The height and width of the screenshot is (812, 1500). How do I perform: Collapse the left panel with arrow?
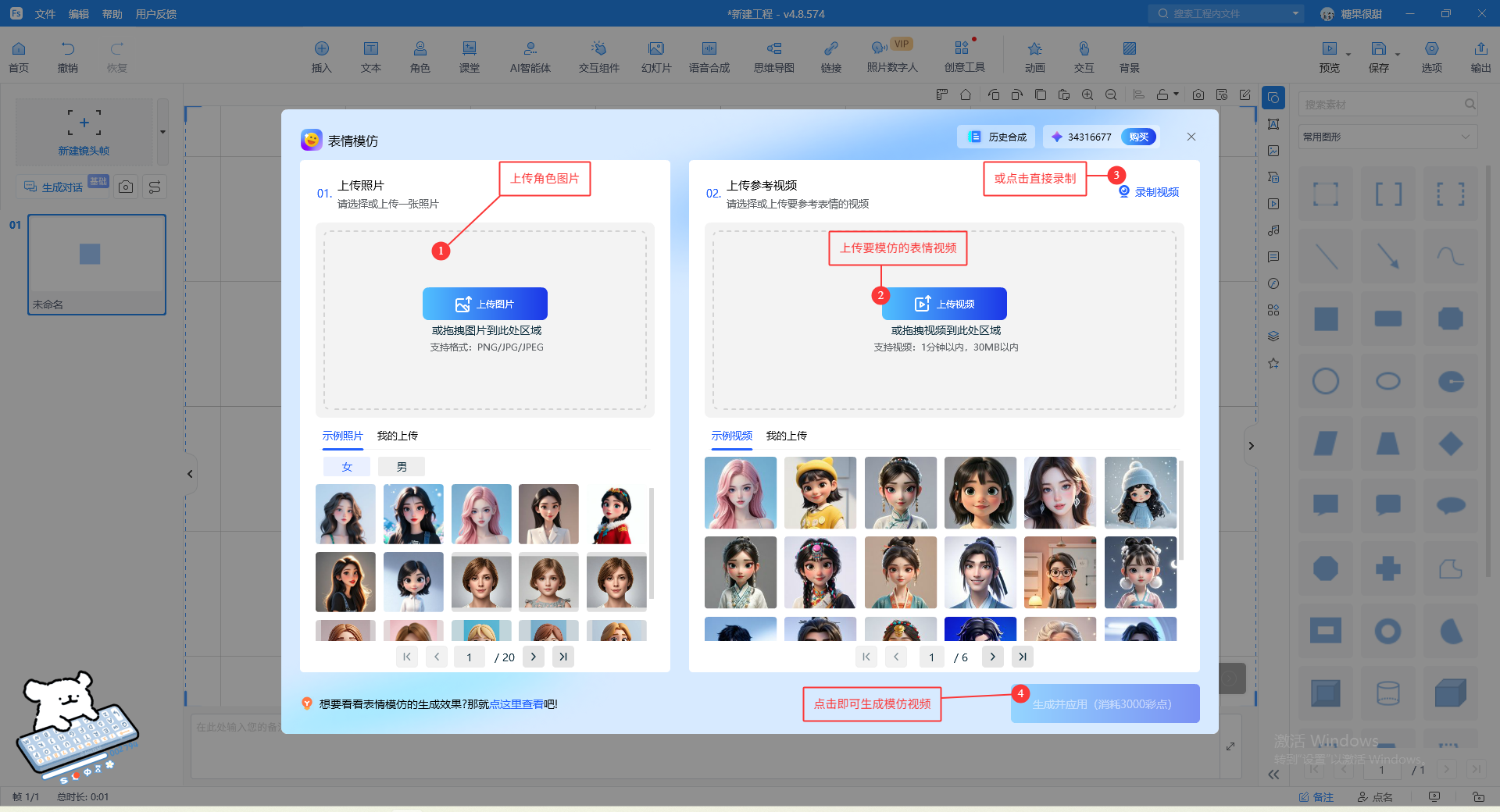point(190,474)
